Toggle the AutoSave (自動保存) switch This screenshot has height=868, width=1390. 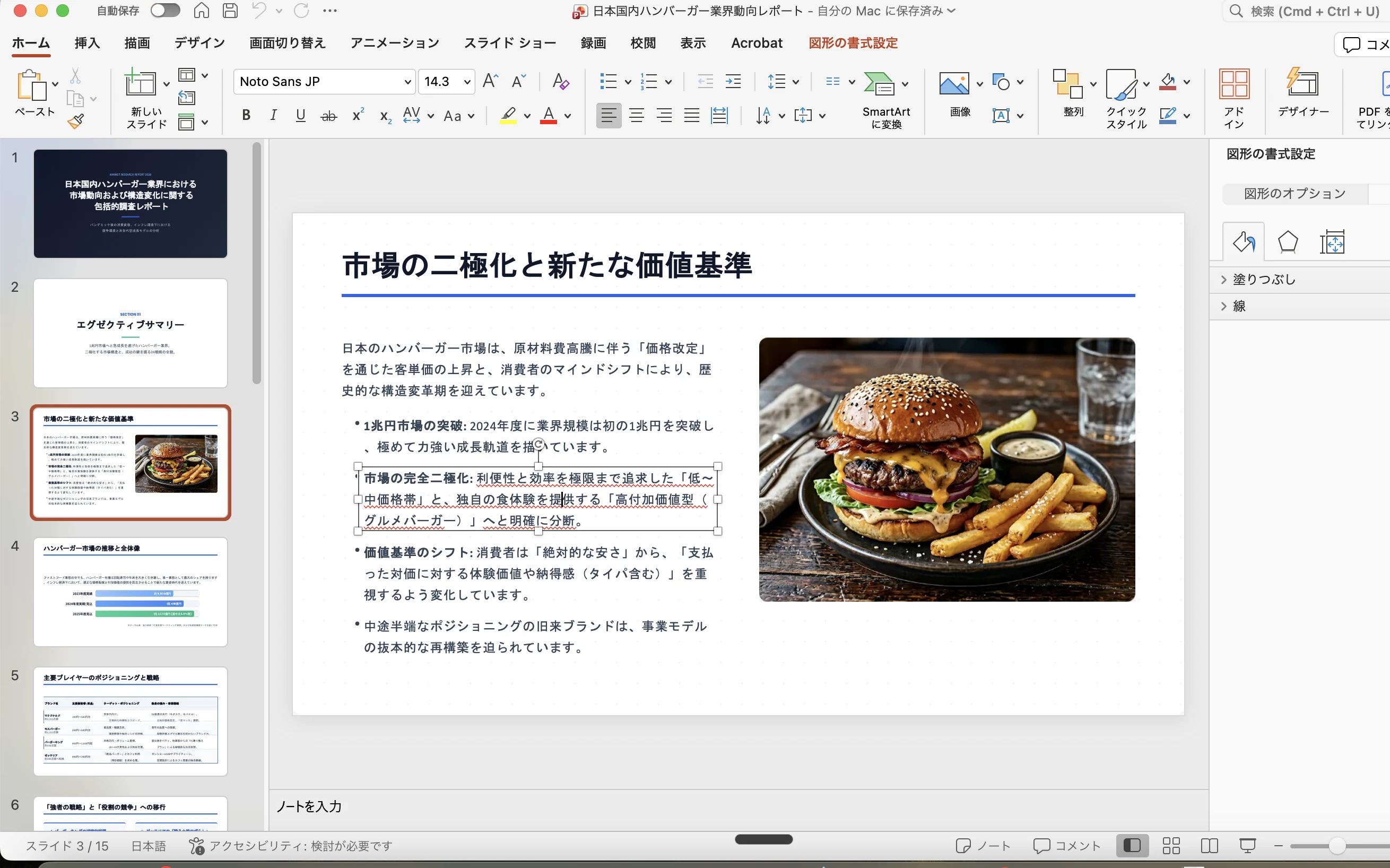164,10
